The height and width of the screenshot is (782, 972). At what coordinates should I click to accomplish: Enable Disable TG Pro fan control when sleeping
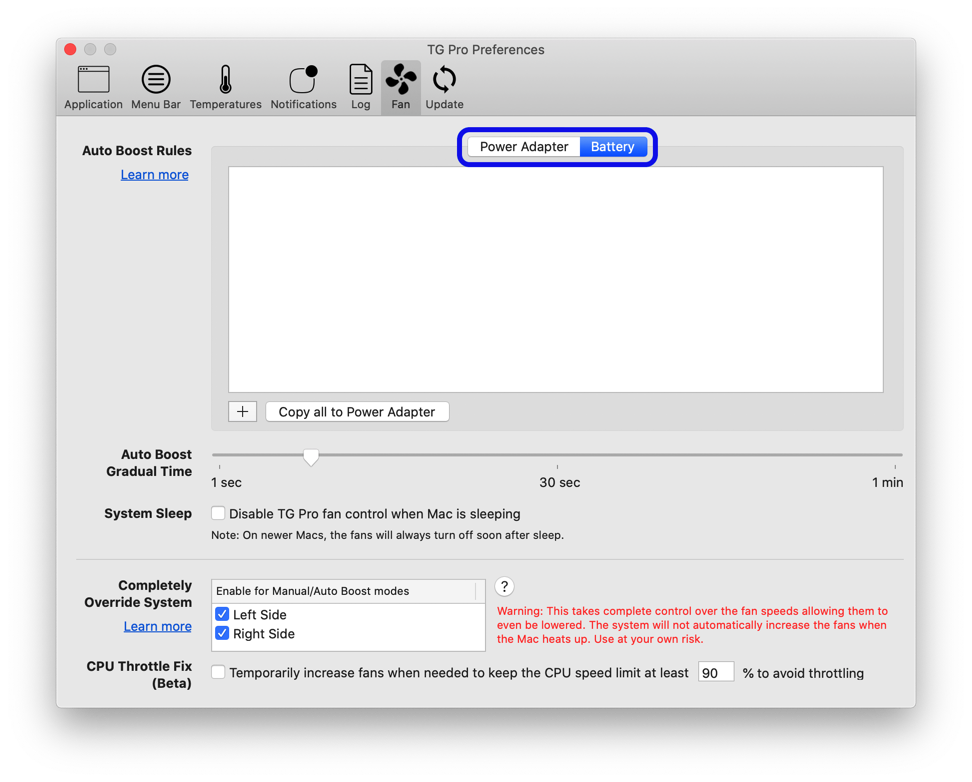point(218,513)
